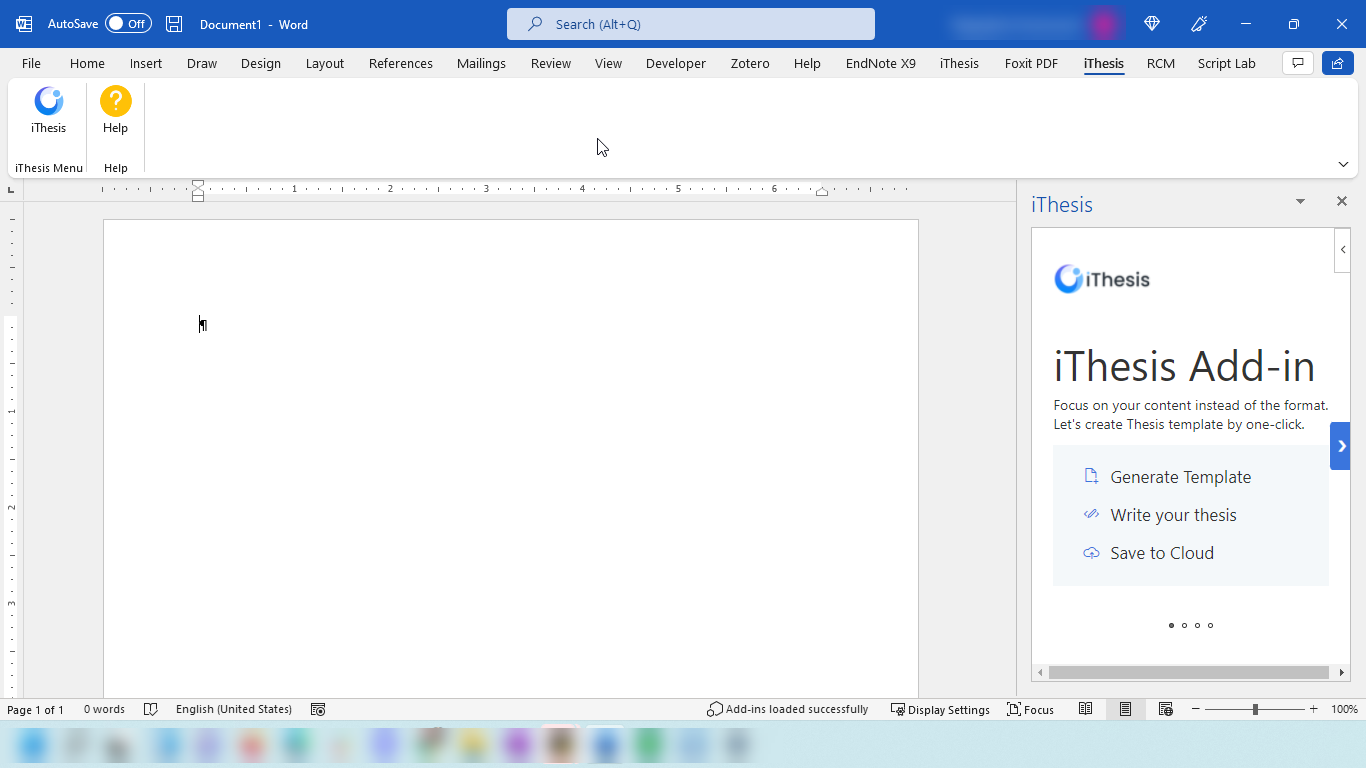Click the English (United States) language indicator
This screenshot has width=1366, height=768.
point(234,709)
